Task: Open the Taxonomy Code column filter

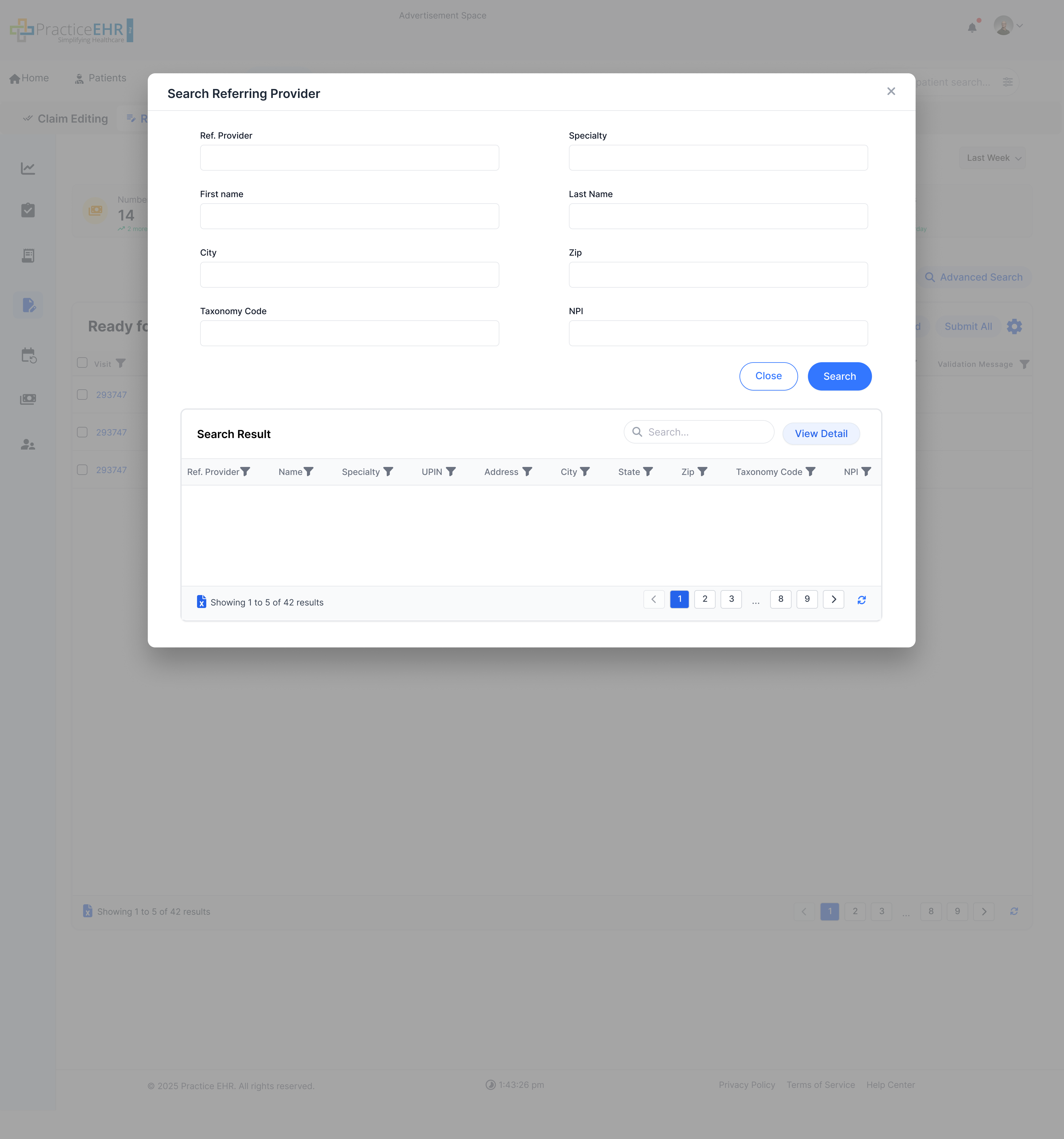Action: click(x=810, y=472)
